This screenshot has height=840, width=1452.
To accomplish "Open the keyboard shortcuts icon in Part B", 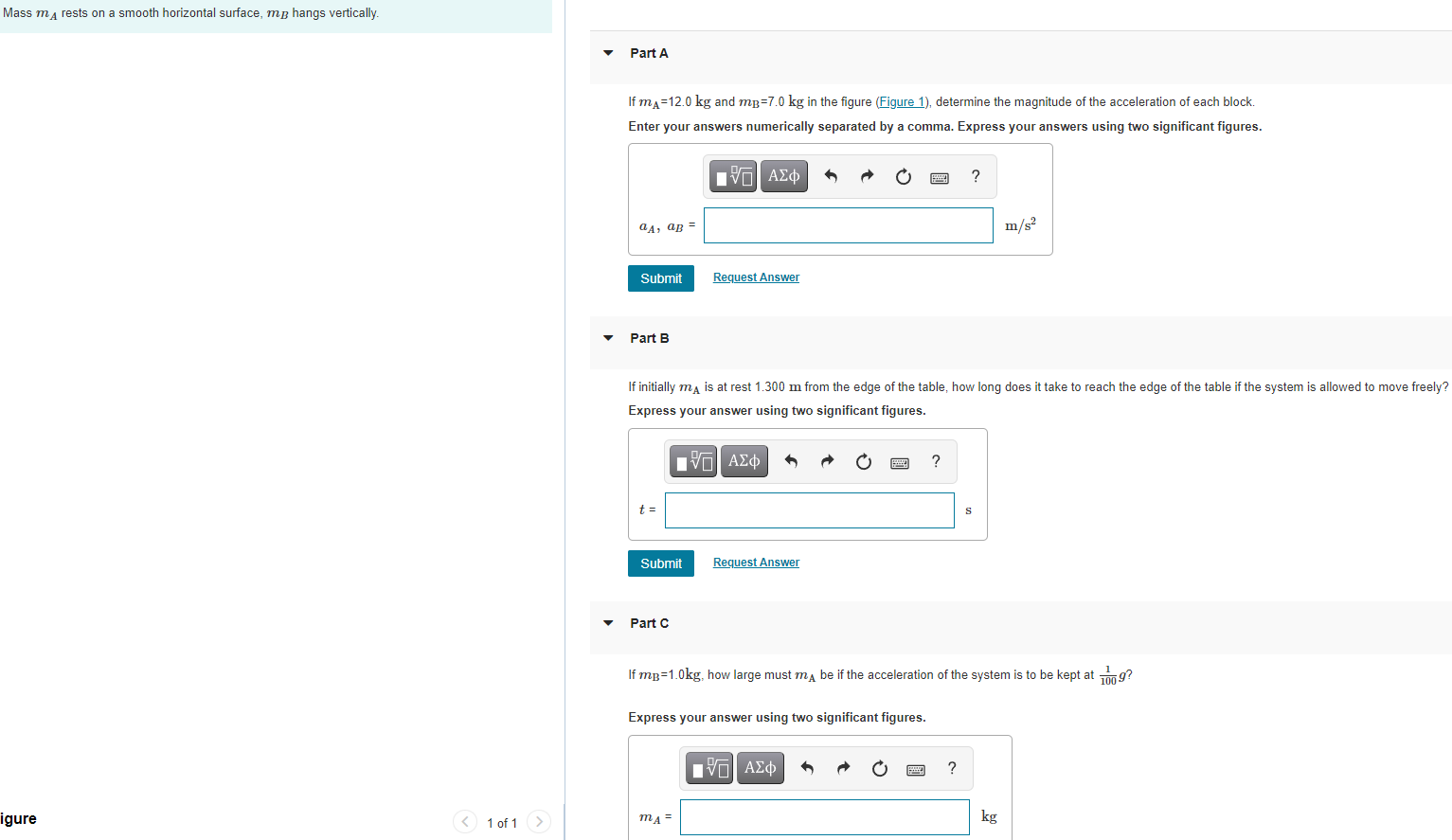I will tap(899, 462).
